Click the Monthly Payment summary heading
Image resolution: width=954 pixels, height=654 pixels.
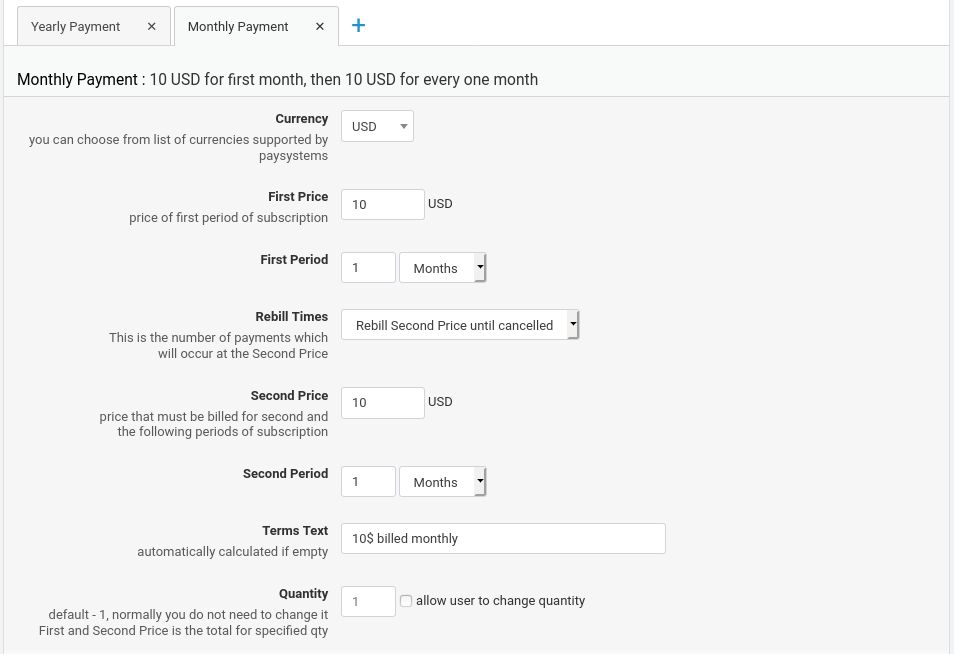click(277, 80)
